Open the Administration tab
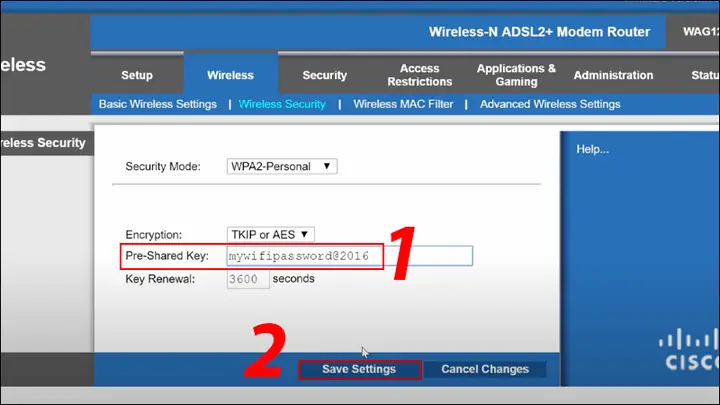The image size is (720, 405). point(613,75)
